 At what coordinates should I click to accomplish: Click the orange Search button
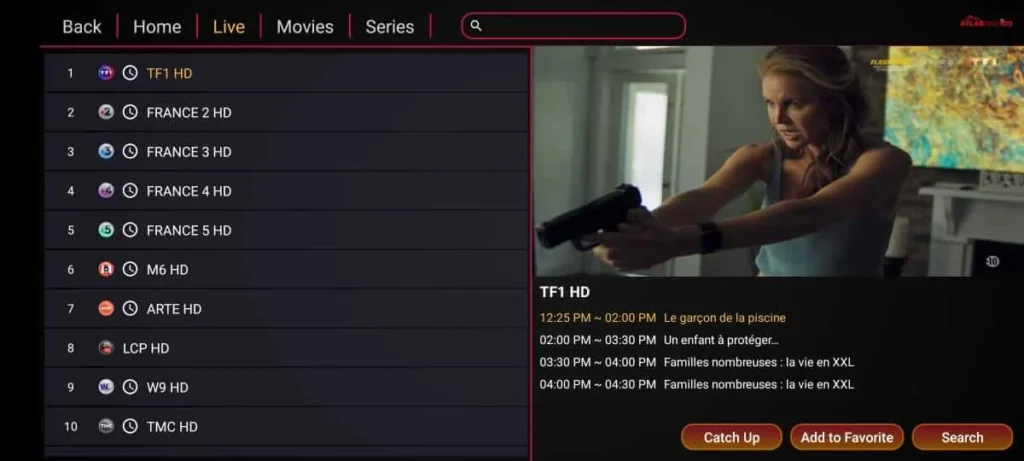962,437
